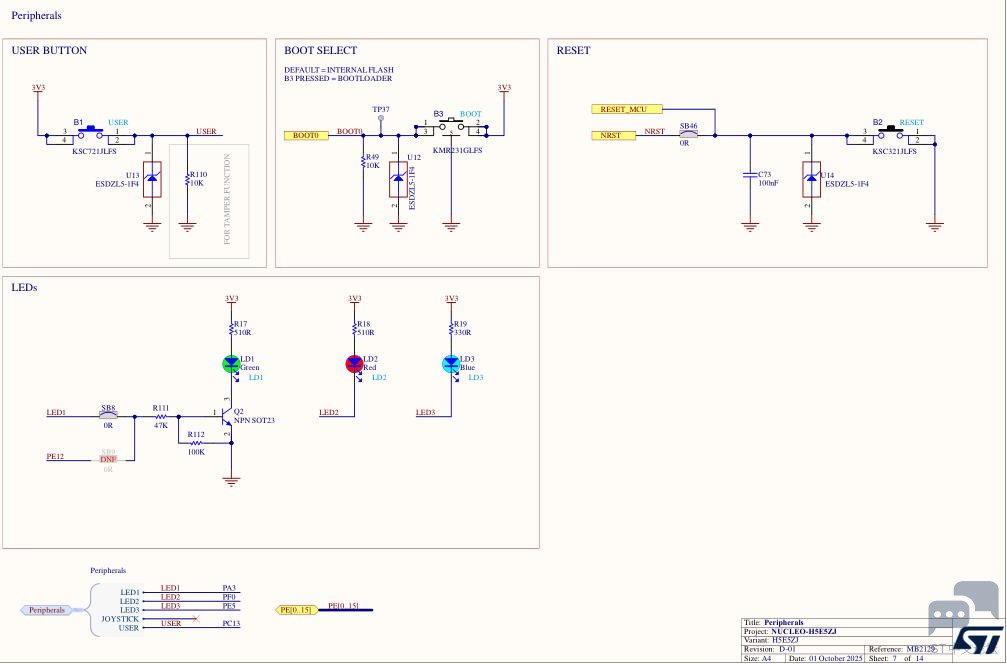This screenshot has height=664, width=1007.
Task: Select the Q2 NPN transistor symbol
Action: (x=225, y=417)
